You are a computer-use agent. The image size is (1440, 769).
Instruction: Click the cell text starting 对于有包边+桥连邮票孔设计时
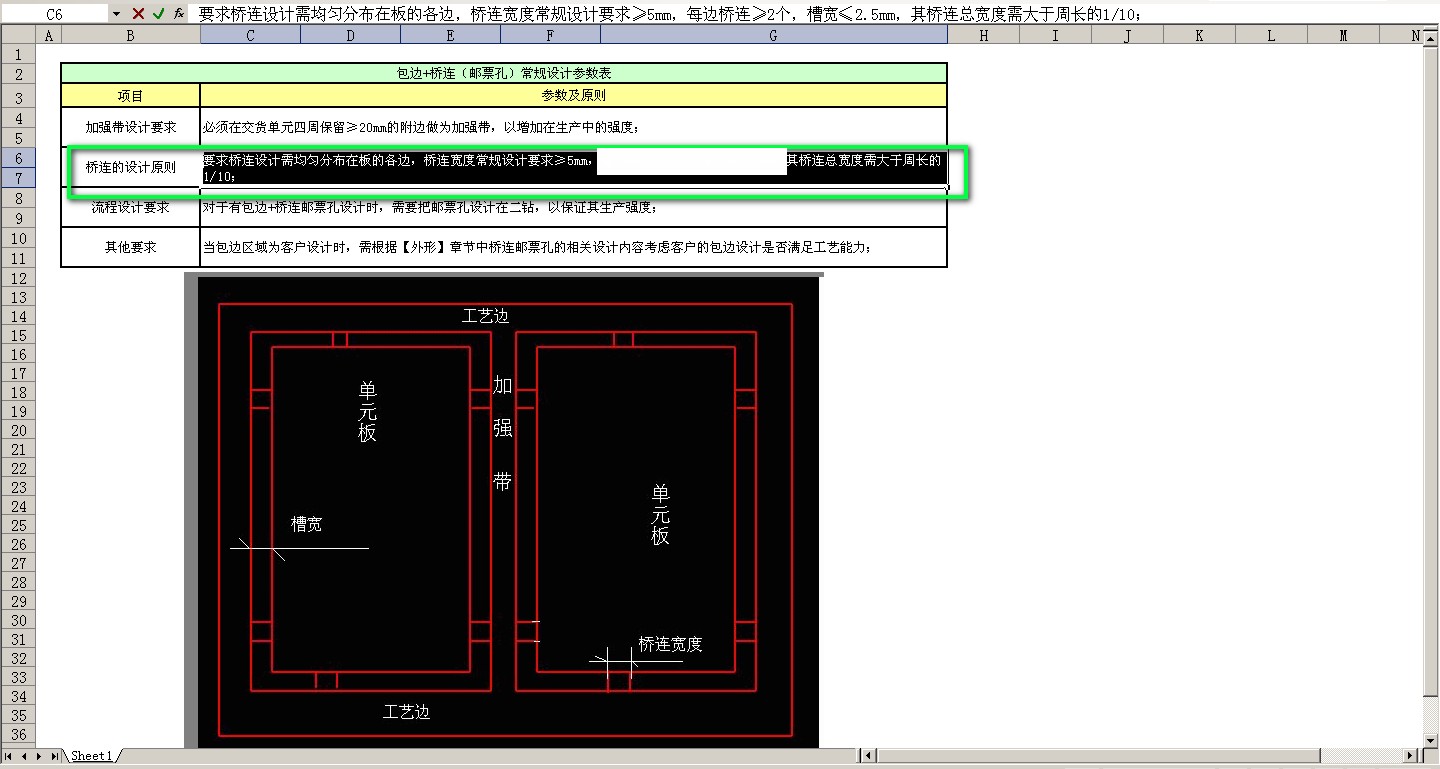click(430, 207)
